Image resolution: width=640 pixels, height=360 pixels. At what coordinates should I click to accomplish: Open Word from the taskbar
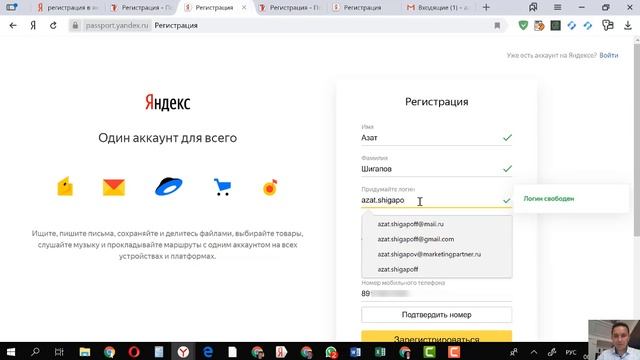[355, 351]
